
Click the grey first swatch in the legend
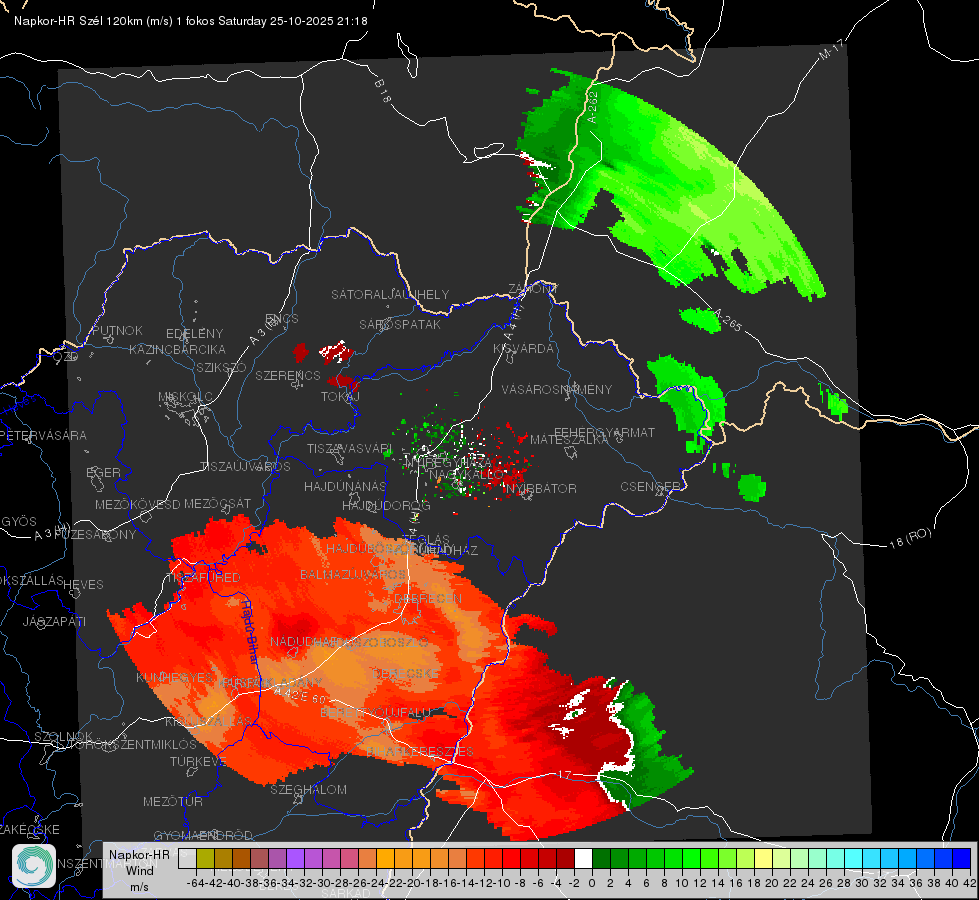coord(187,858)
